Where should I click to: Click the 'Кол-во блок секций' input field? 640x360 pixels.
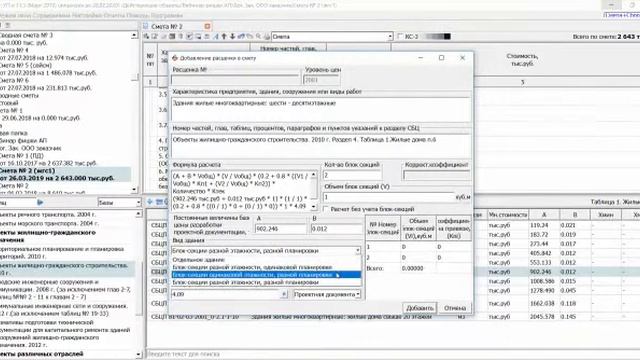pyautogui.click(x=352, y=175)
